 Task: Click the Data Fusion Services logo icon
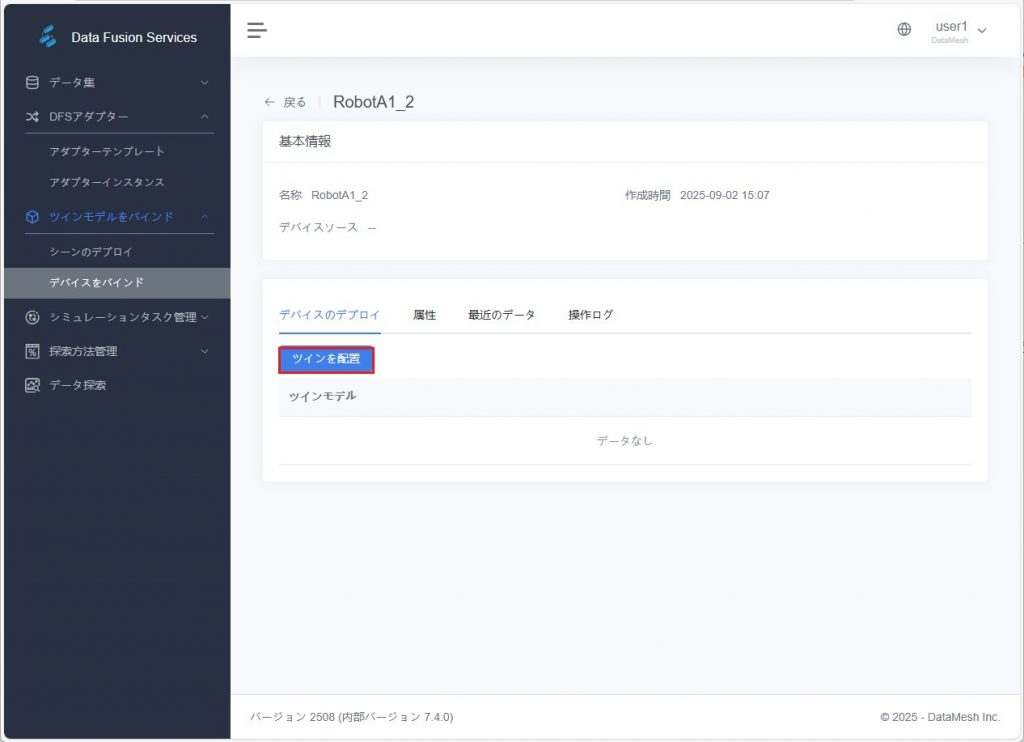48,37
